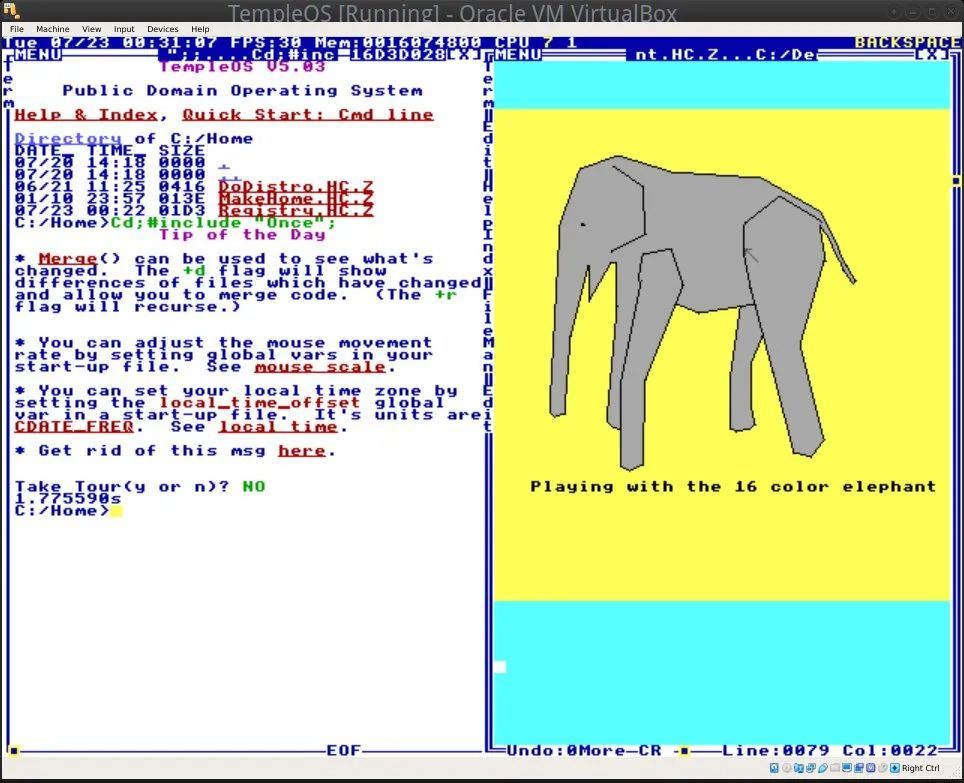Open the Devices menu
Screen dimensions: 964x783
coord(162,29)
